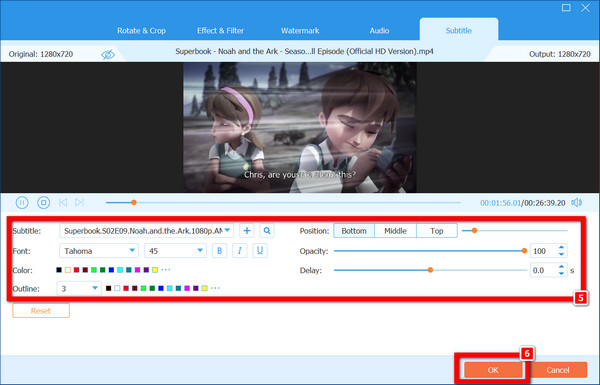
Task: Close the editor window
Action: pyautogui.click(x=585, y=8)
